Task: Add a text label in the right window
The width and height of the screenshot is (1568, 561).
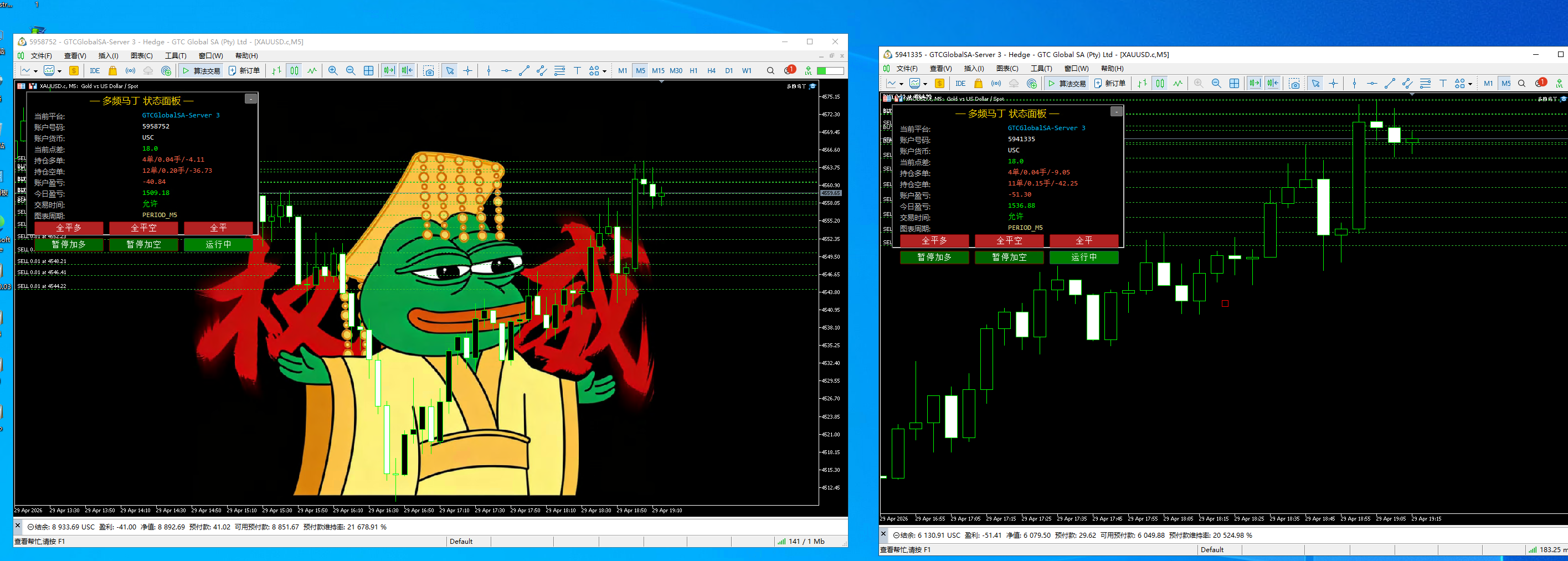Action: pos(1443,84)
